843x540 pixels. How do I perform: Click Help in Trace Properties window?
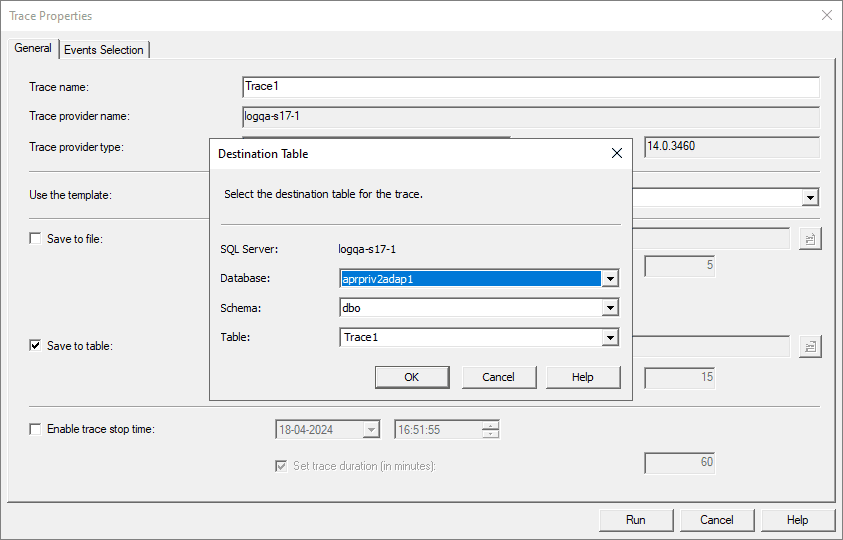[x=798, y=520]
